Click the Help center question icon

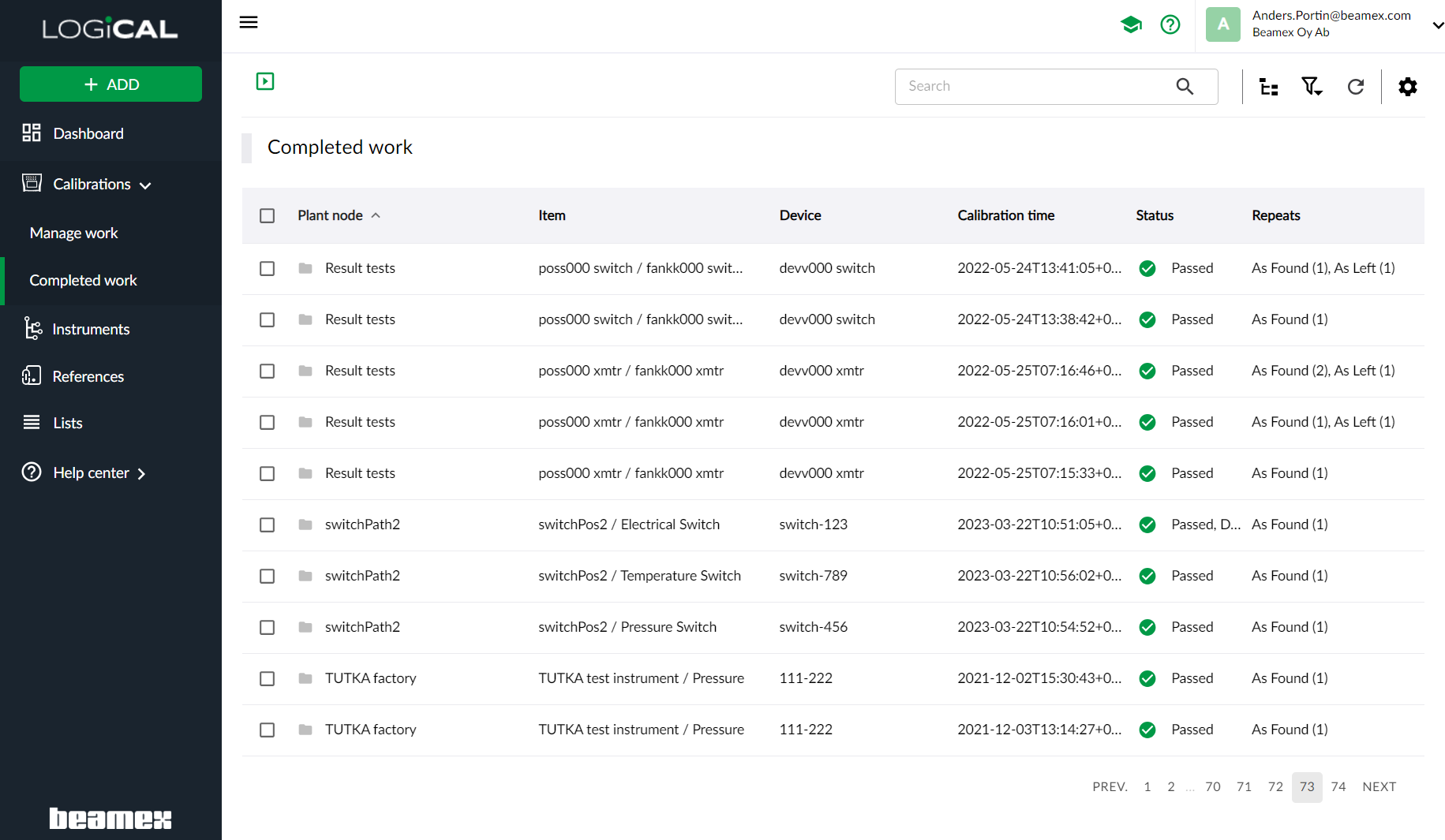(x=32, y=472)
